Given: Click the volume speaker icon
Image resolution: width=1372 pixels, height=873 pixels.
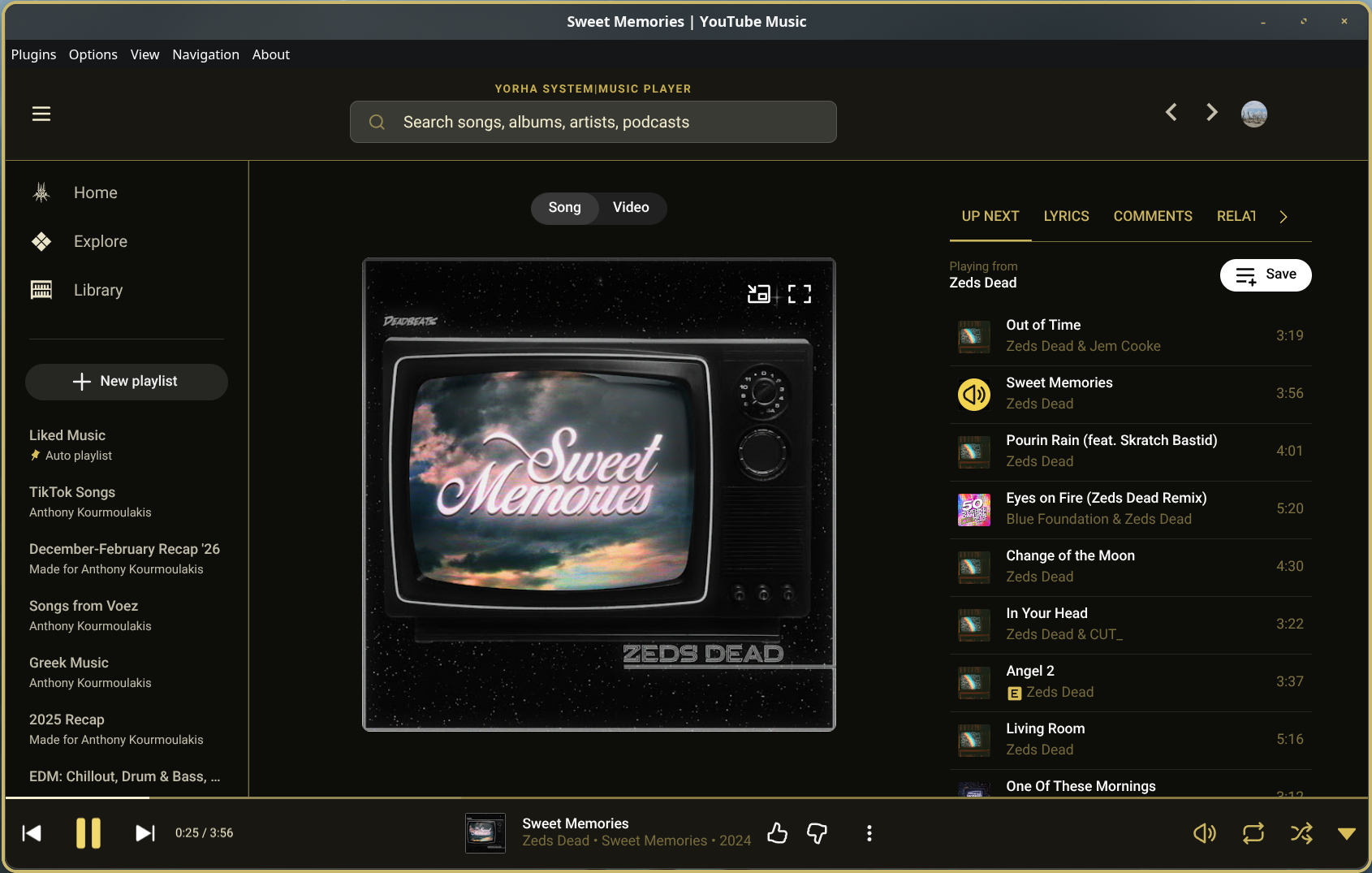Looking at the screenshot, I should click(1205, 833).
